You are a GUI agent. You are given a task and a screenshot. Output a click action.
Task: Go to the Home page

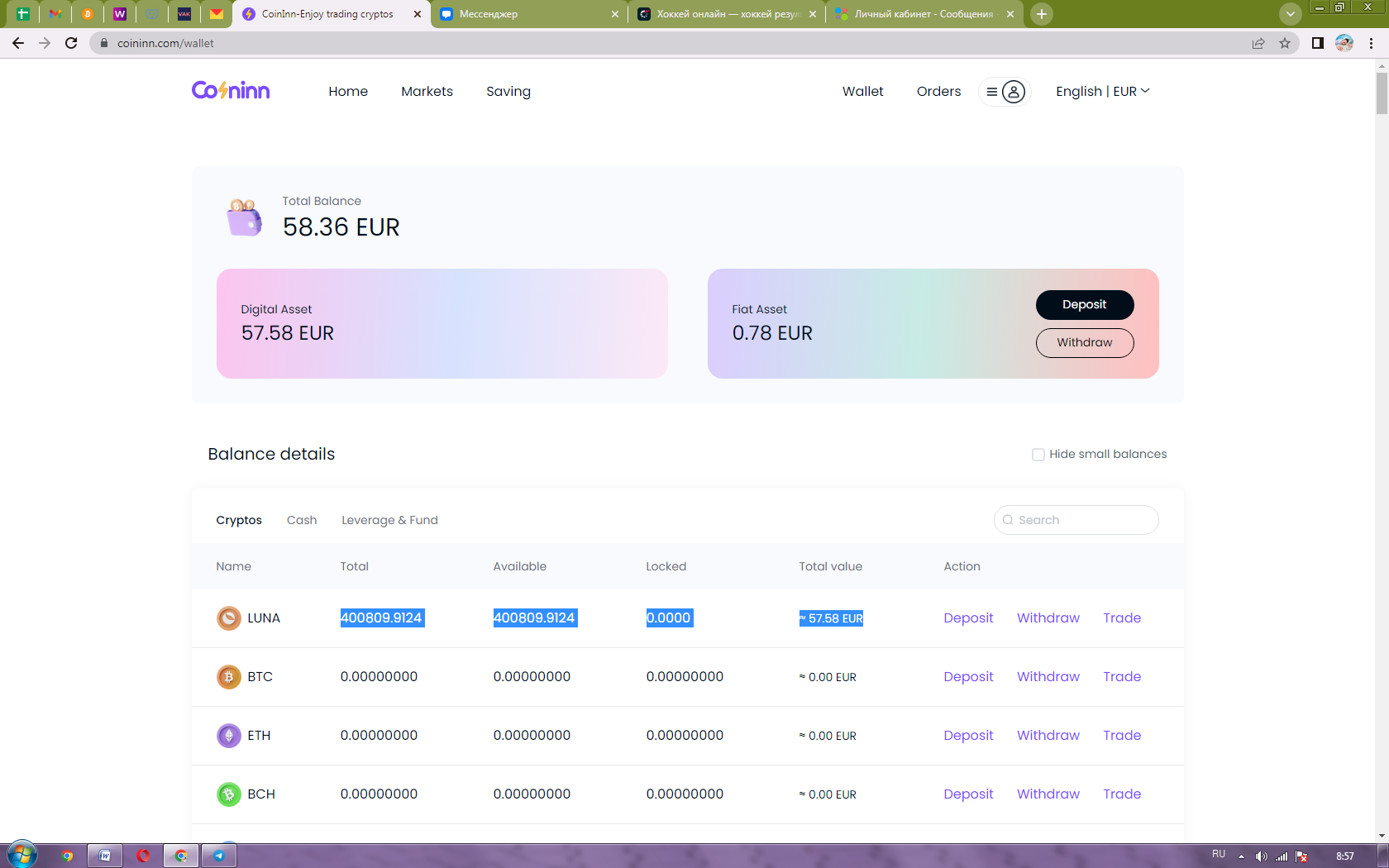(348, 92)
